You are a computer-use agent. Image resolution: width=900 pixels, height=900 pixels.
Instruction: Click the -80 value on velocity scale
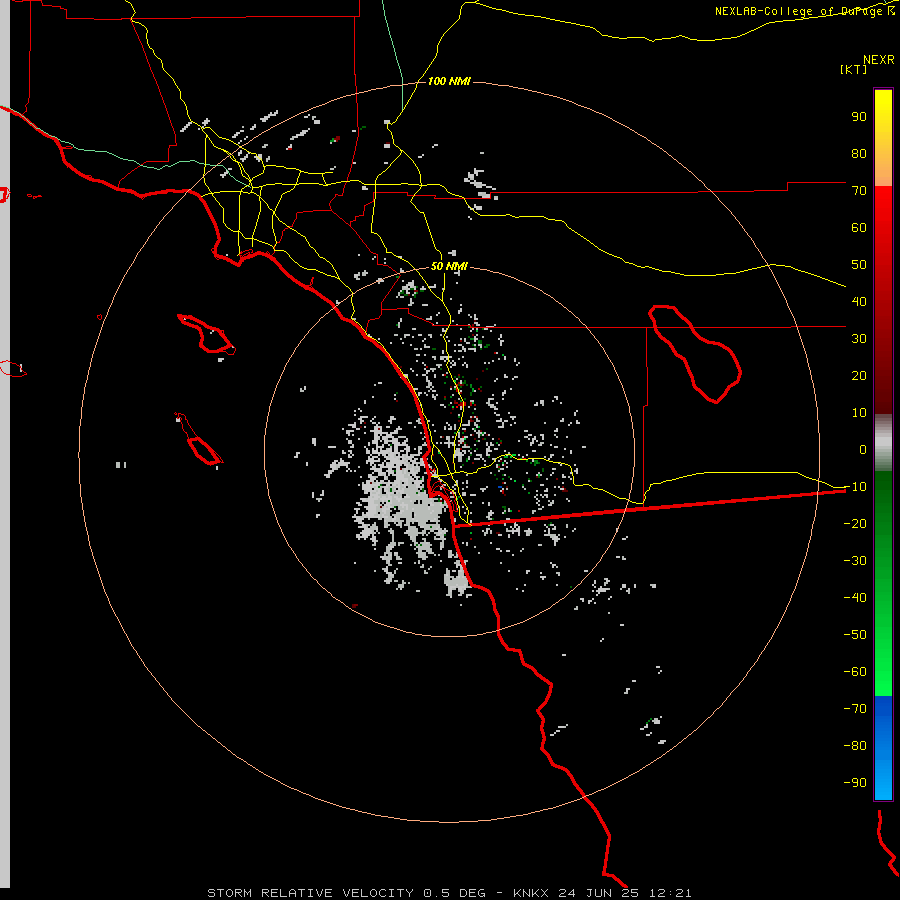coord(855,746)
